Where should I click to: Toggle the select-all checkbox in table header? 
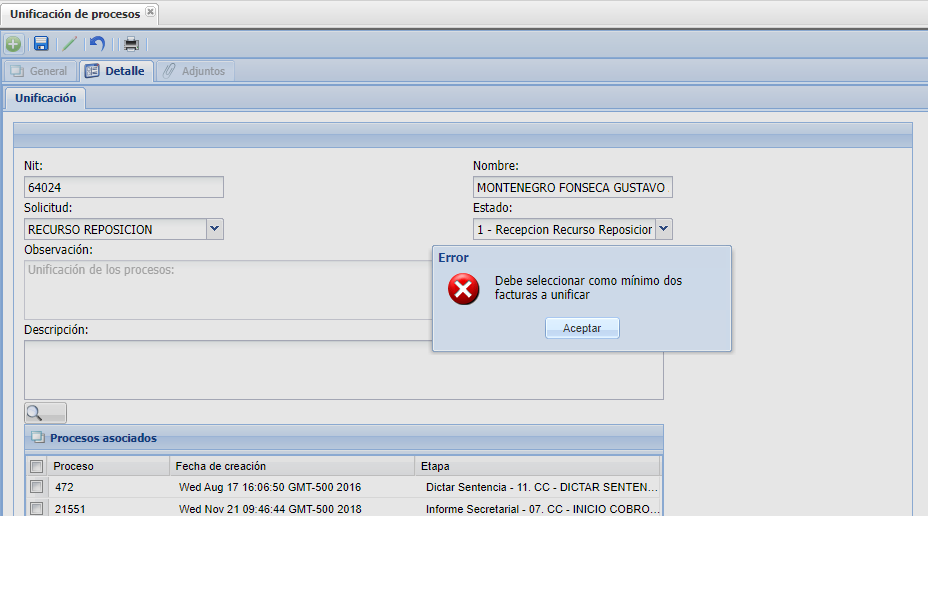point(37,466)
